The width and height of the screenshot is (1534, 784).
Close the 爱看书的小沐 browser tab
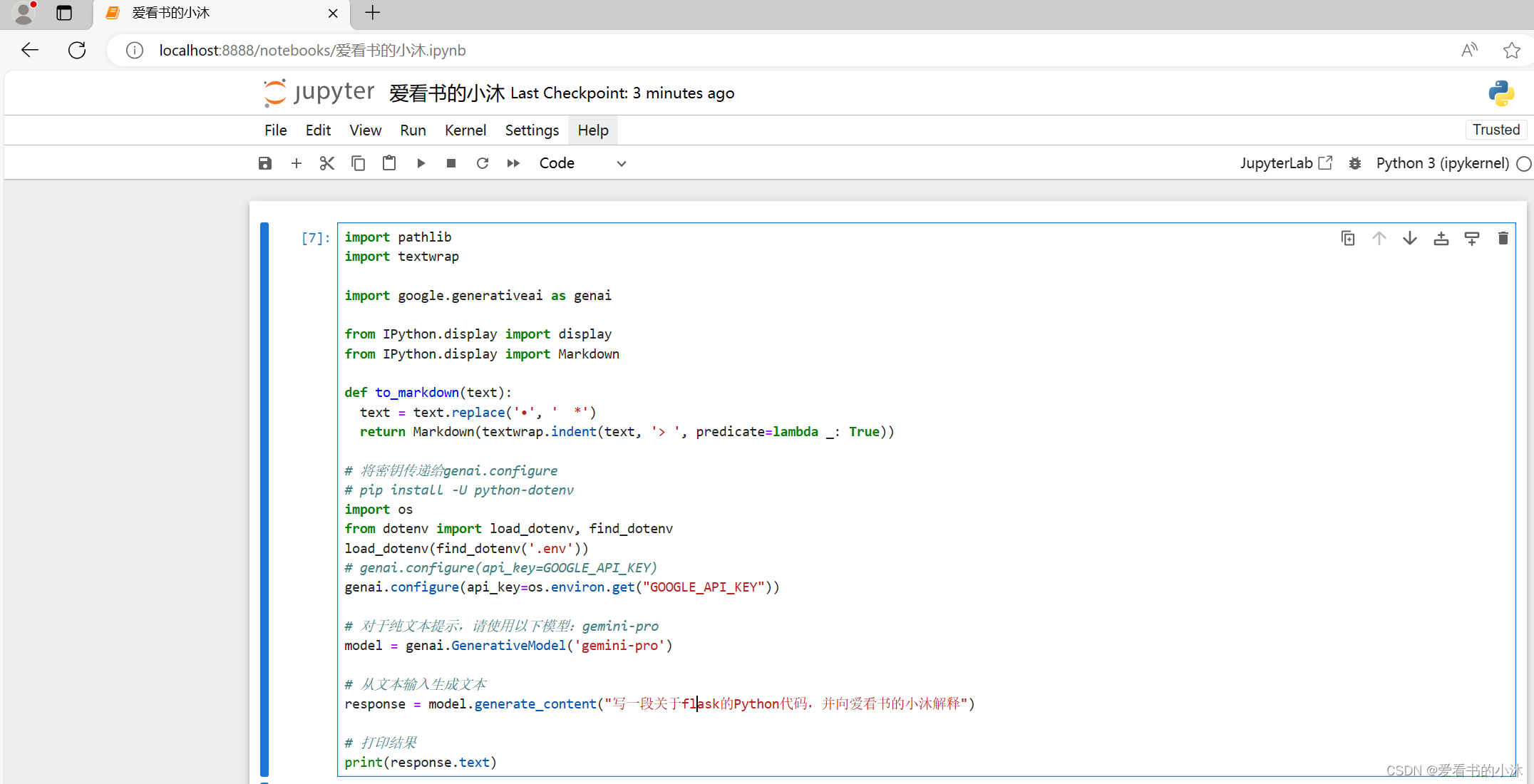(x=333, y=13)
